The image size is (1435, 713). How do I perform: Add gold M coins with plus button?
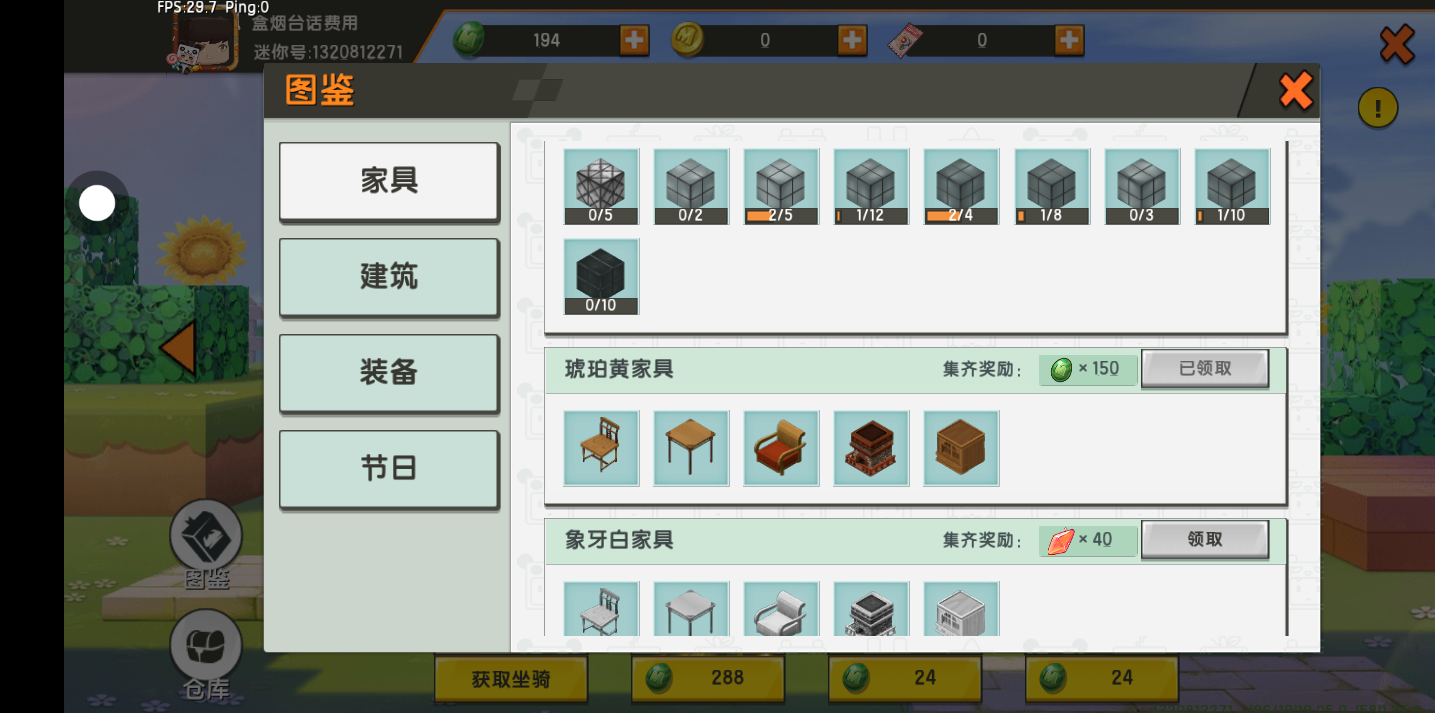click(852, 40)
